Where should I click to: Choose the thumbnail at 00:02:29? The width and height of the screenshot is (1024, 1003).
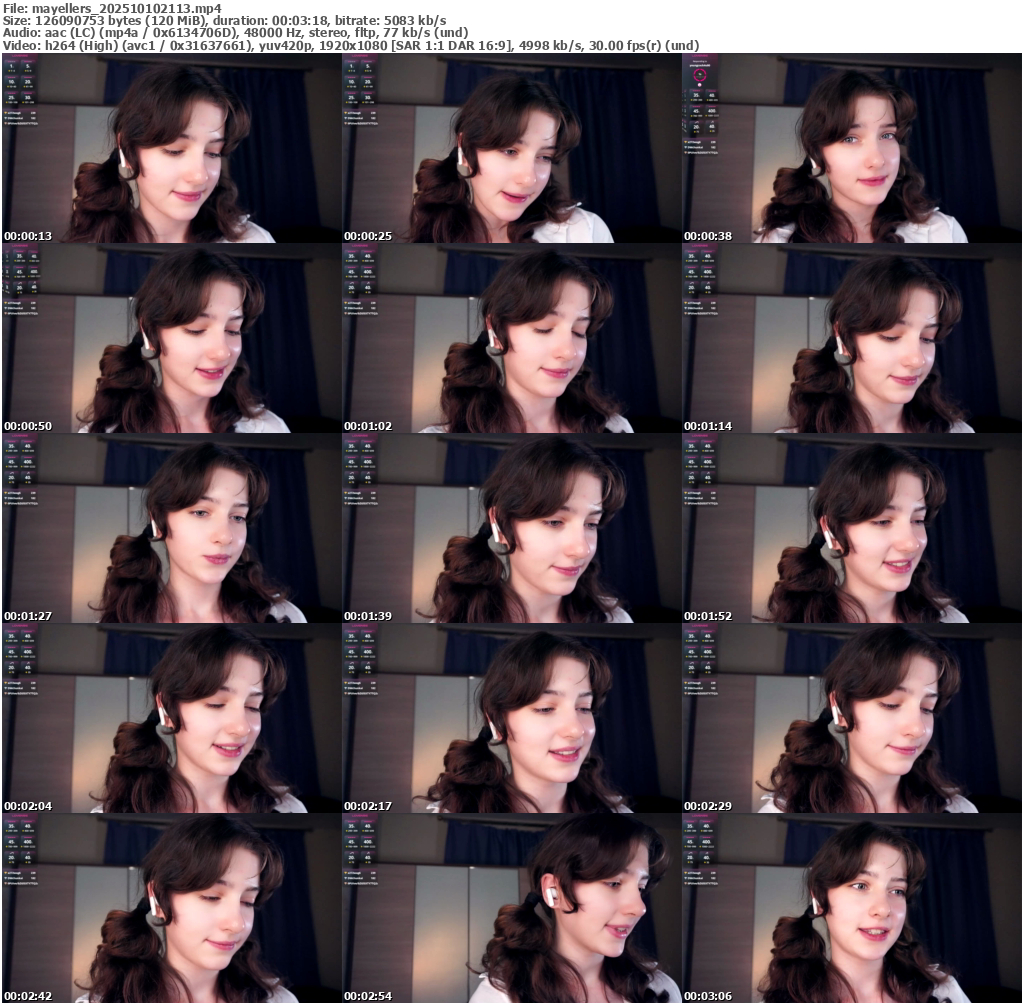coord(851,718)
